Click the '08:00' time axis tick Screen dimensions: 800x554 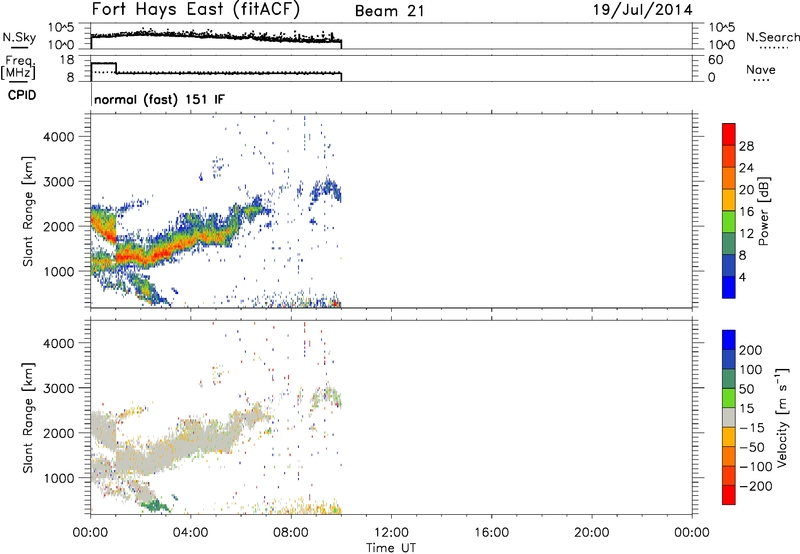point(291,533)
